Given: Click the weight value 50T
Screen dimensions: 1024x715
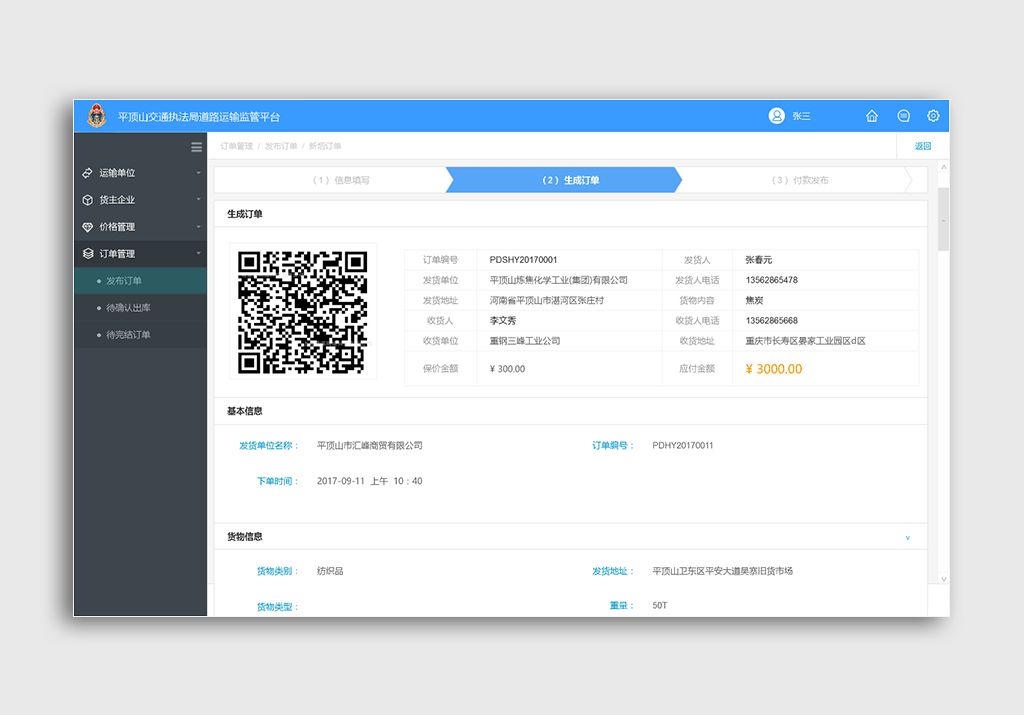Looking at the screenshot, I should click(660, 605).
